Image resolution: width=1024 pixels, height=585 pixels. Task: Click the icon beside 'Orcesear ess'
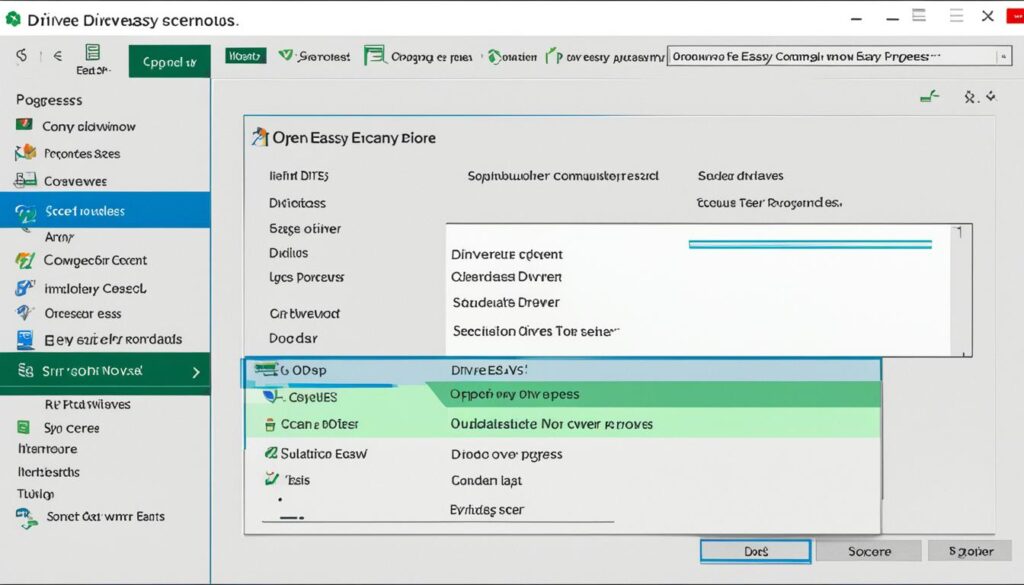coord(25,312)
